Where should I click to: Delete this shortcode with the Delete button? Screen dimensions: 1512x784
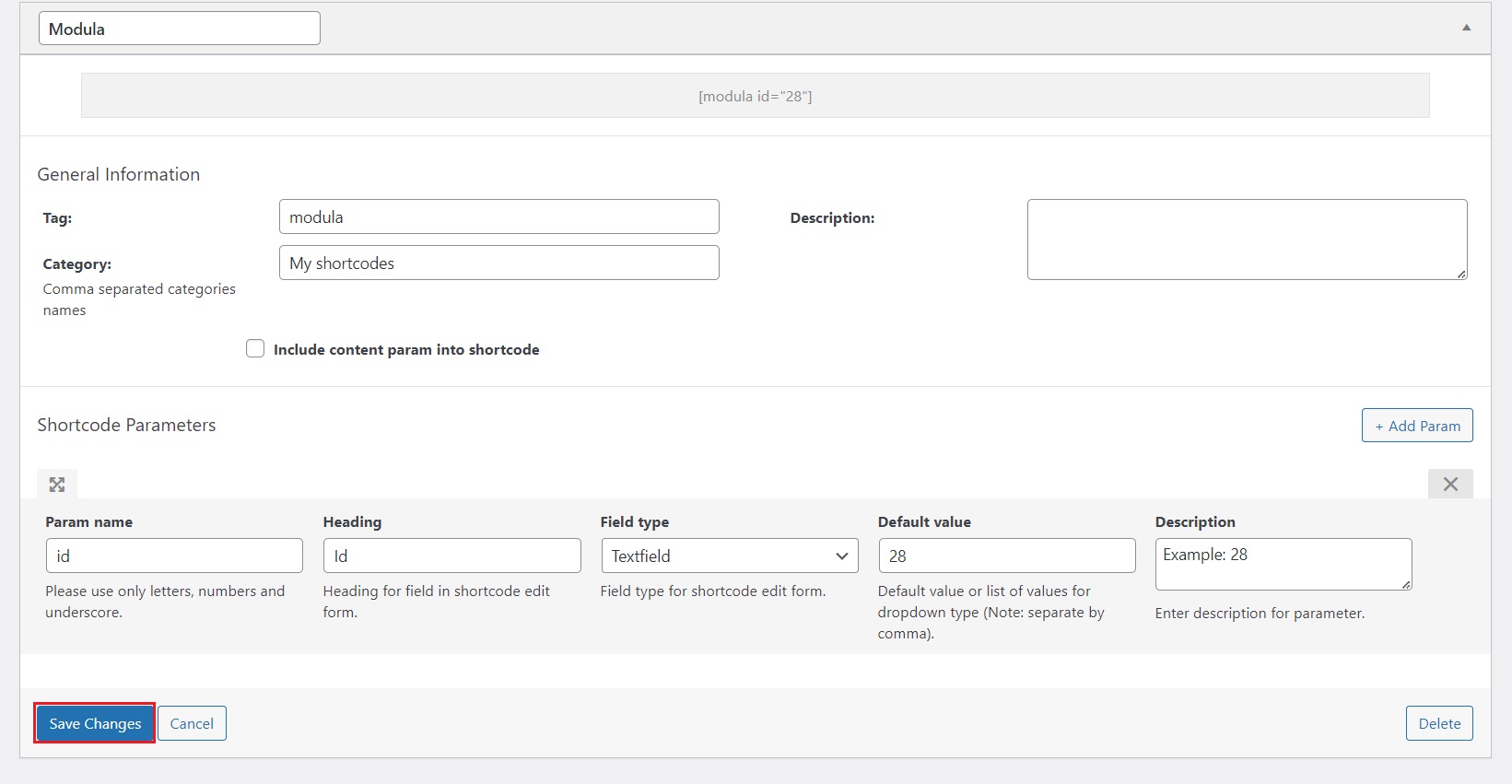pyautogui.click(x=1438, y=723)
